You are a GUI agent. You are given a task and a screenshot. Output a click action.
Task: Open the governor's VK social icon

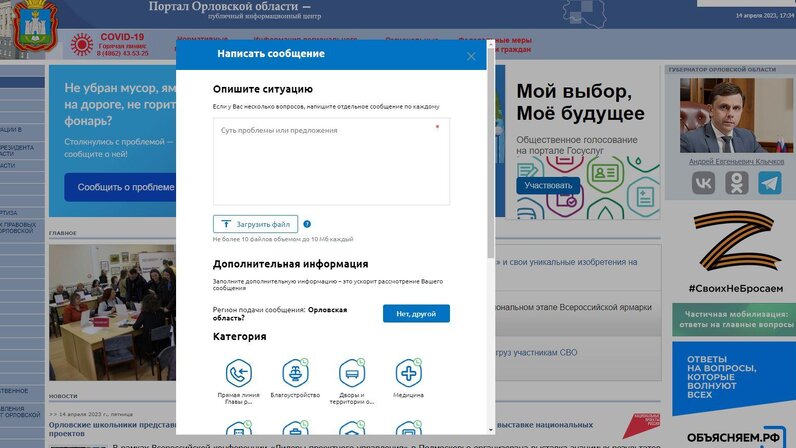coord(703,183)
